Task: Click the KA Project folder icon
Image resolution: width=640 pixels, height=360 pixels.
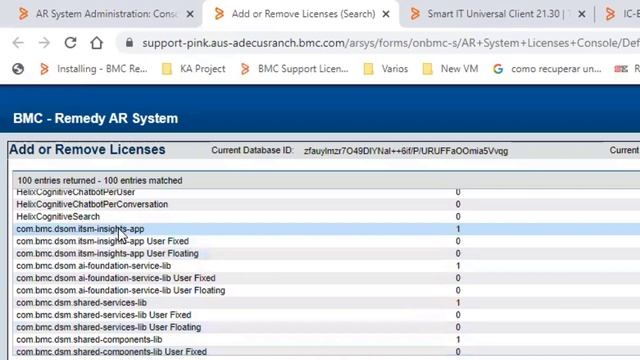Action: coord(167,69)
